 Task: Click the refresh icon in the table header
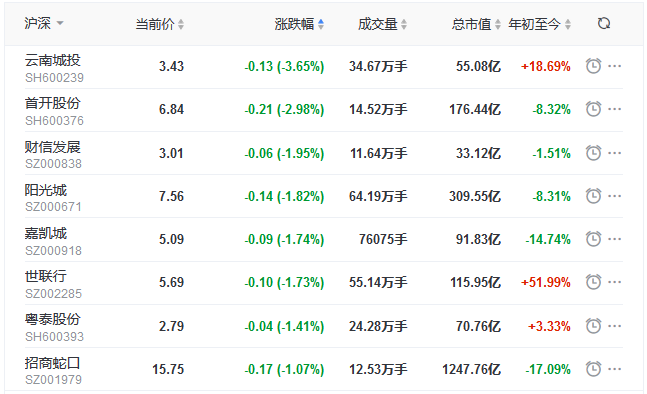click(x=604, y=24)
